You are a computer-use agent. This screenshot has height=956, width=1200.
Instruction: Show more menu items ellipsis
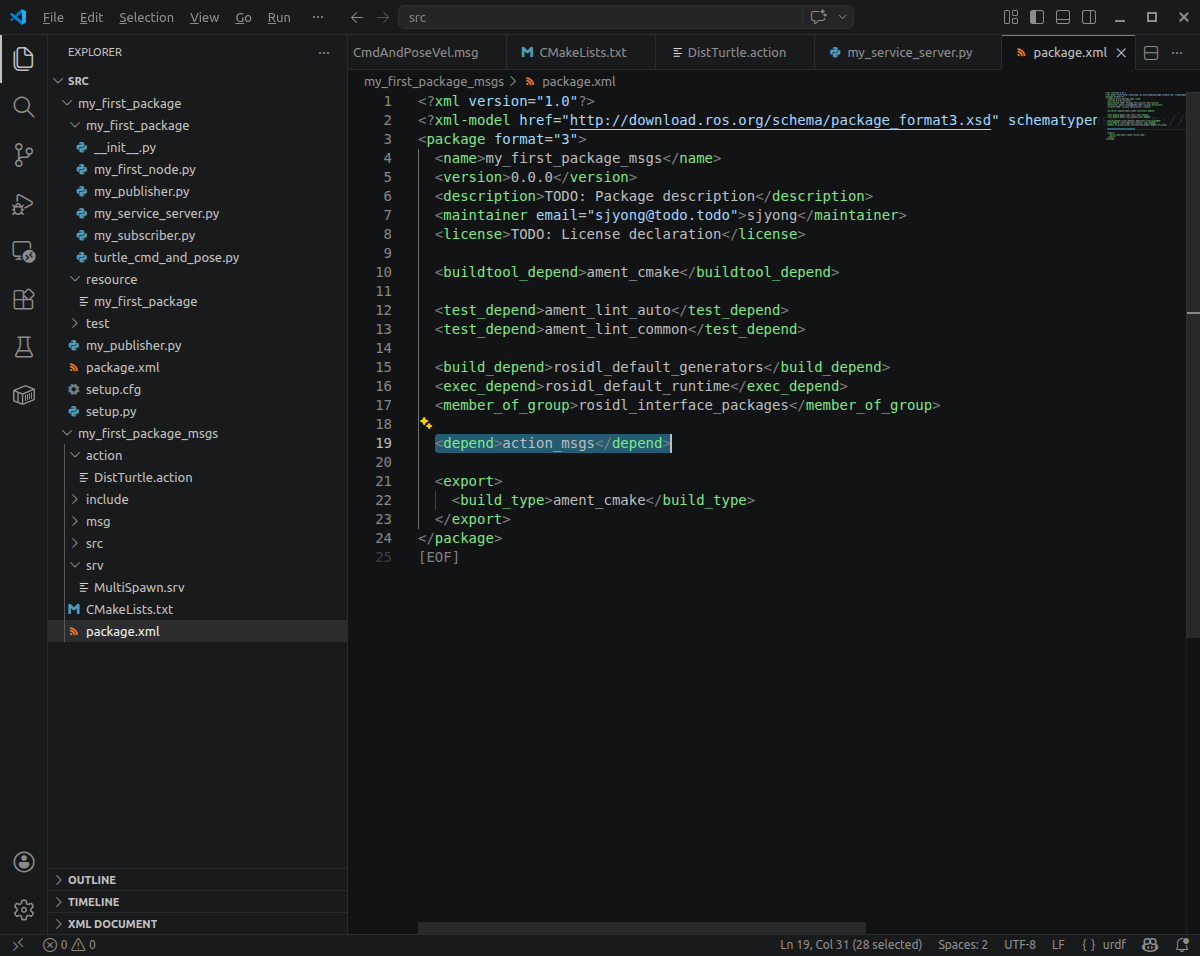point(318,17)
